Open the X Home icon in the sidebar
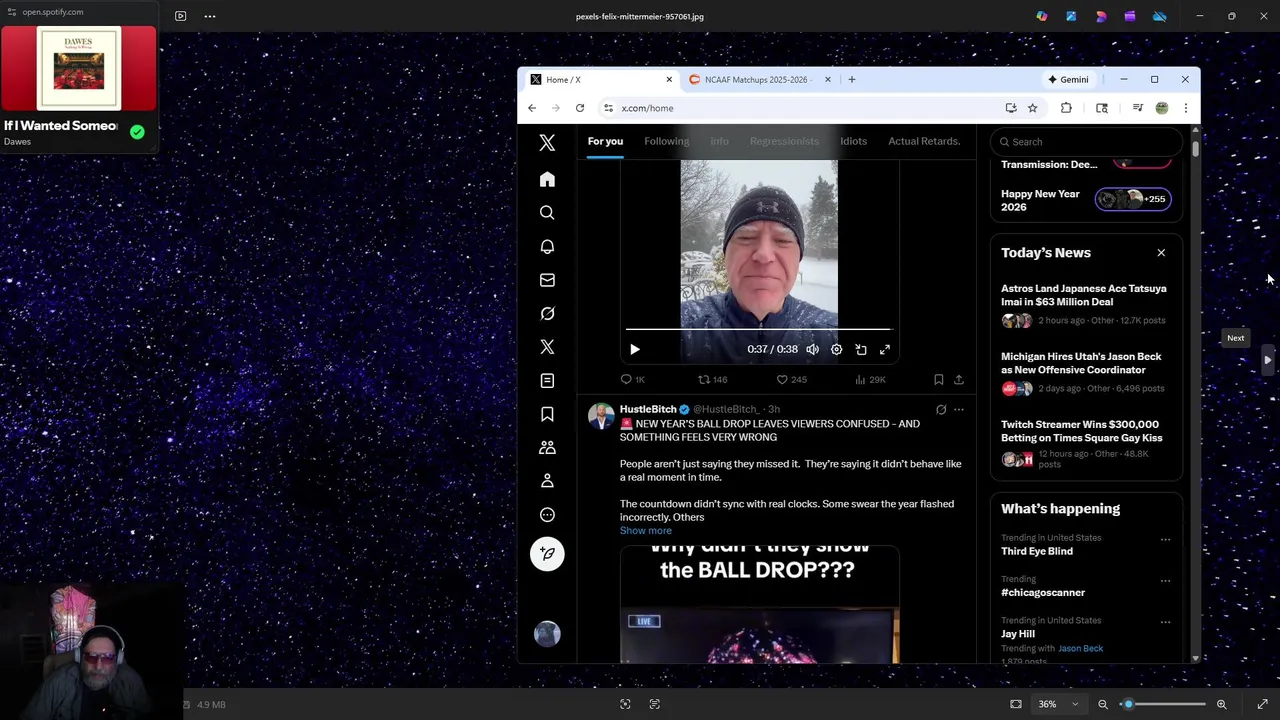Screen dimensions: 1280x720 point(547,179)
